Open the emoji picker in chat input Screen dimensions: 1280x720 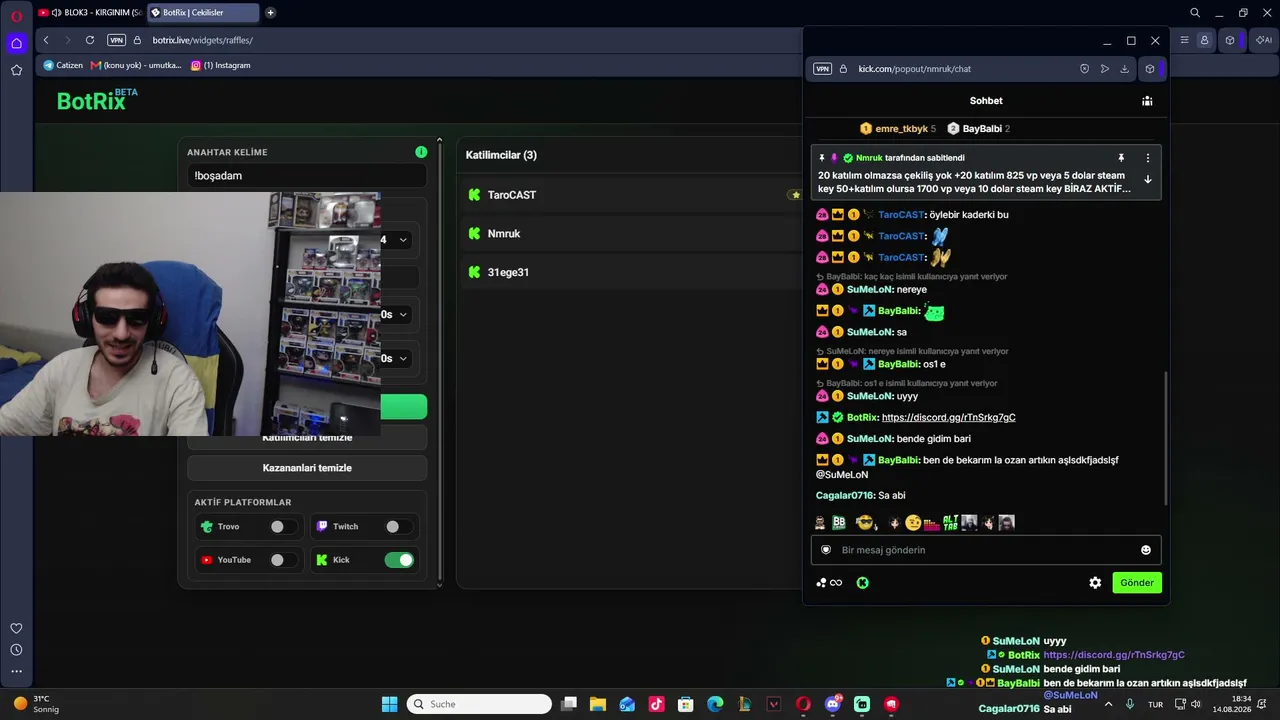coord(1146,550)
